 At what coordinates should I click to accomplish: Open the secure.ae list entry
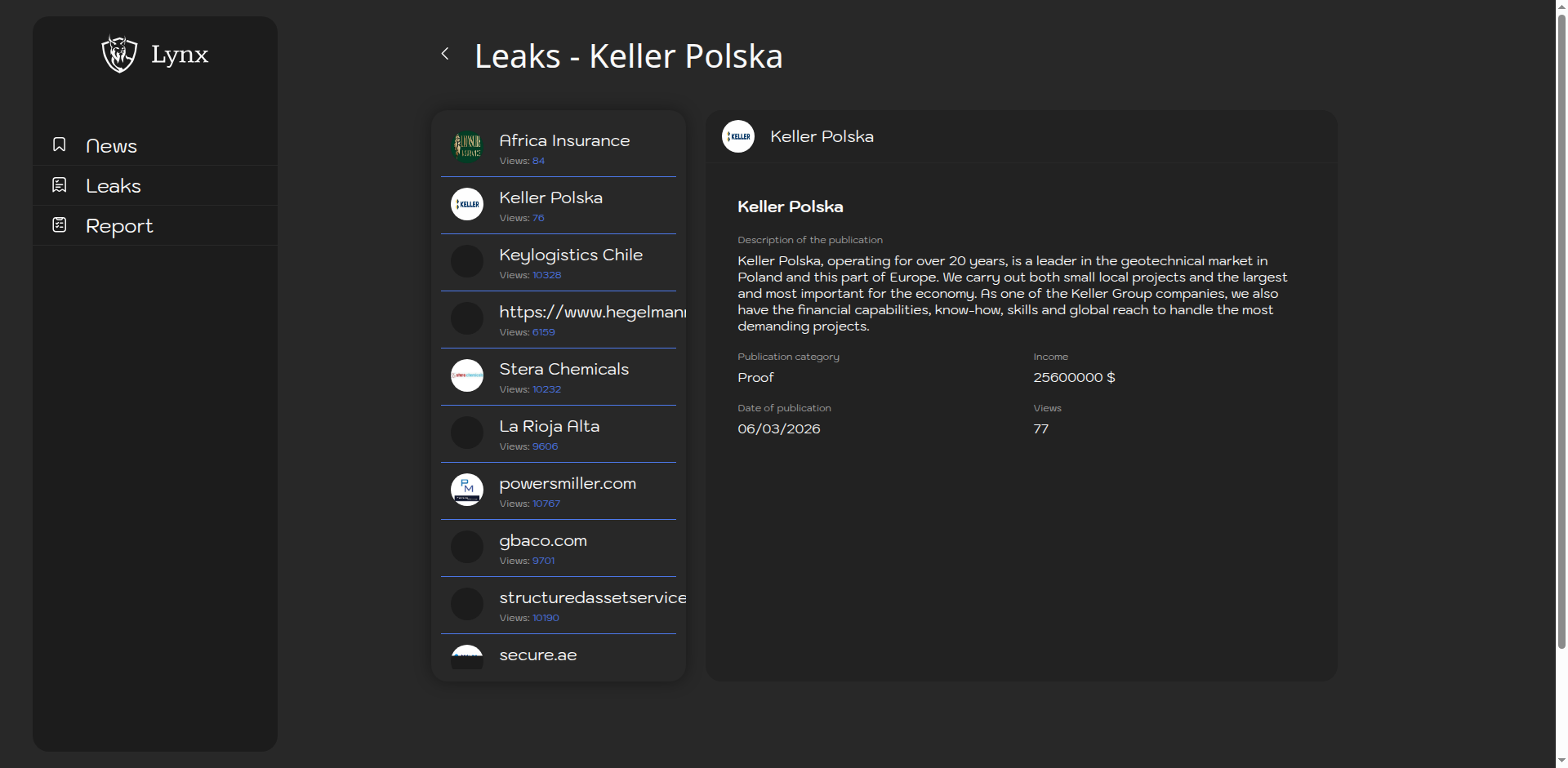coord(538,655)
